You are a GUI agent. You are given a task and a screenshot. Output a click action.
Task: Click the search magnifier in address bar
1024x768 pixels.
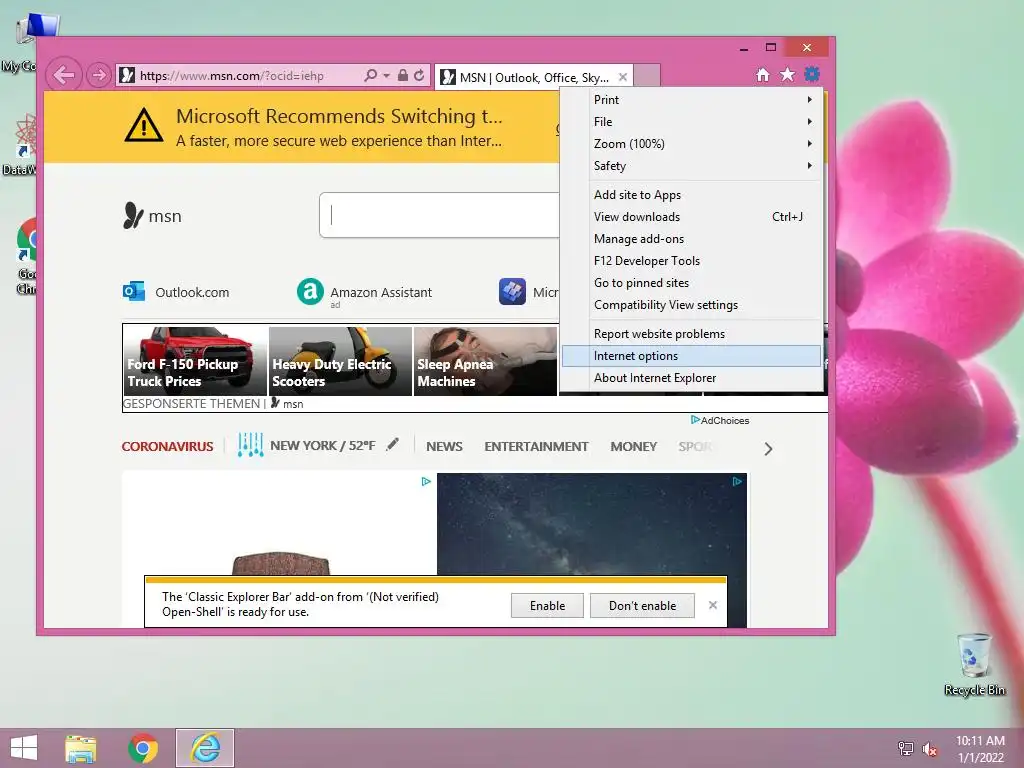(x=370, y=75)
